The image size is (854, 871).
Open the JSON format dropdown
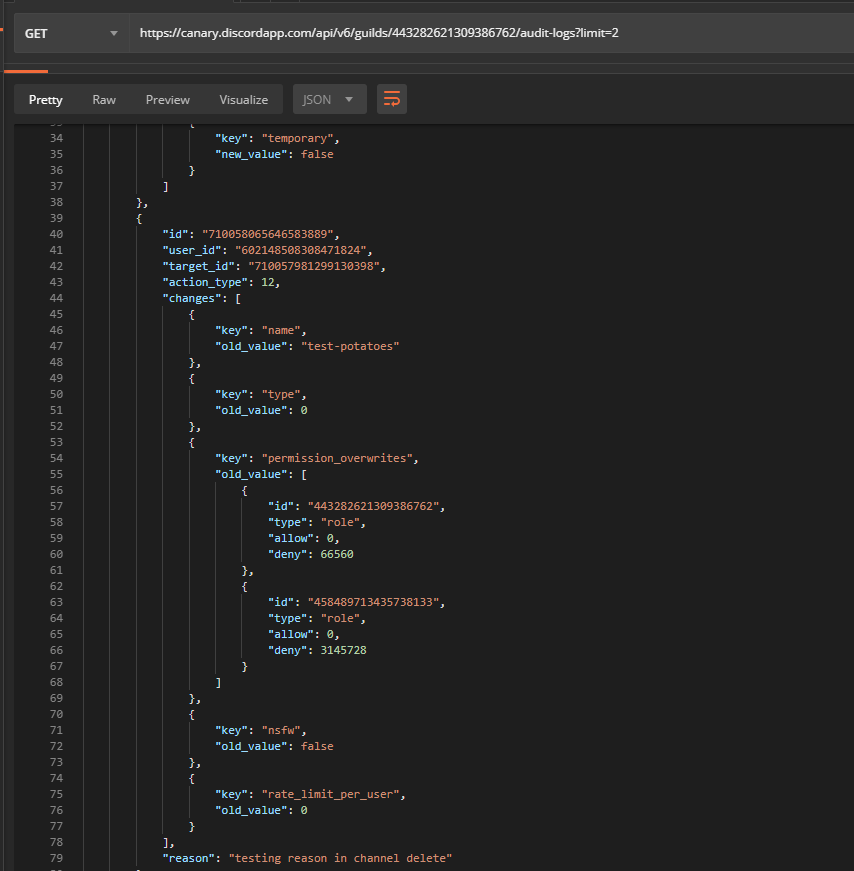(329, 99)
